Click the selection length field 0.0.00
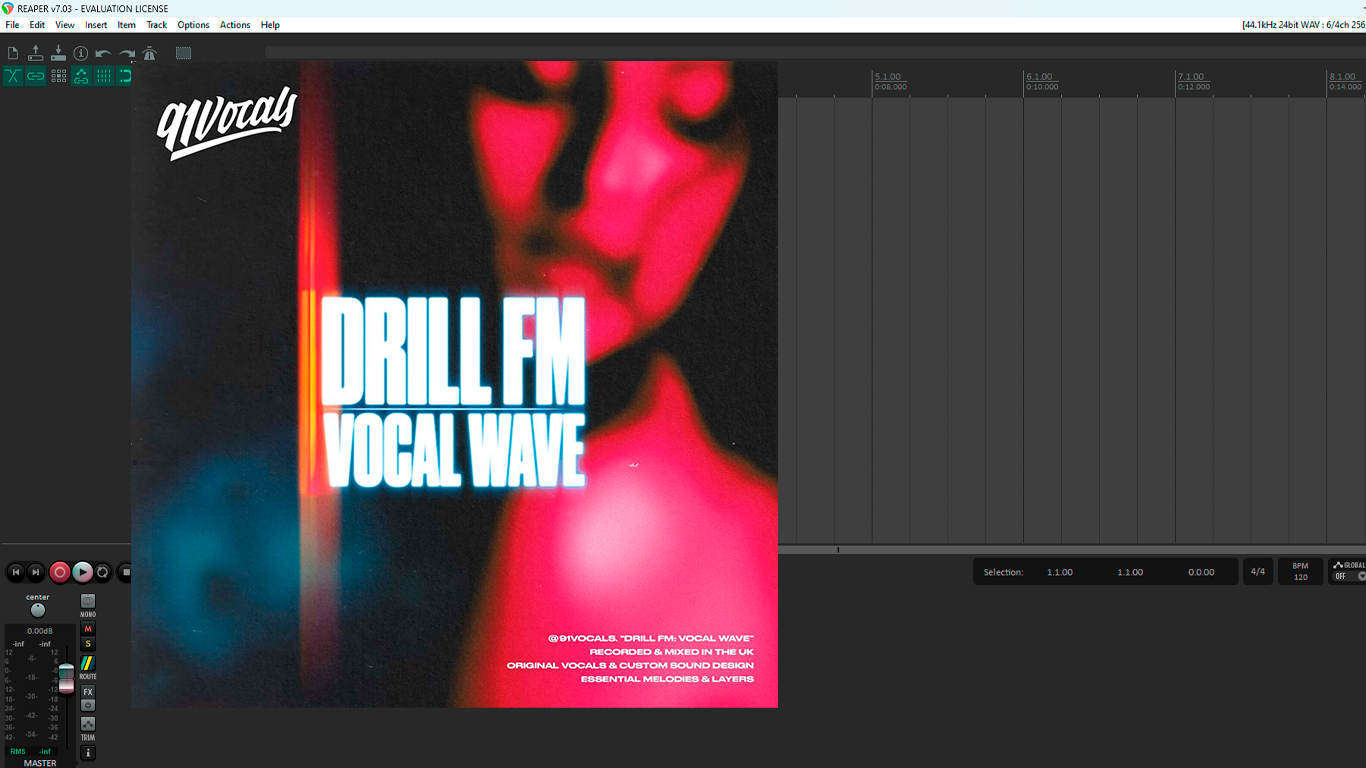The height and width of the screenshot is (768, 1366). [1201, 572]
